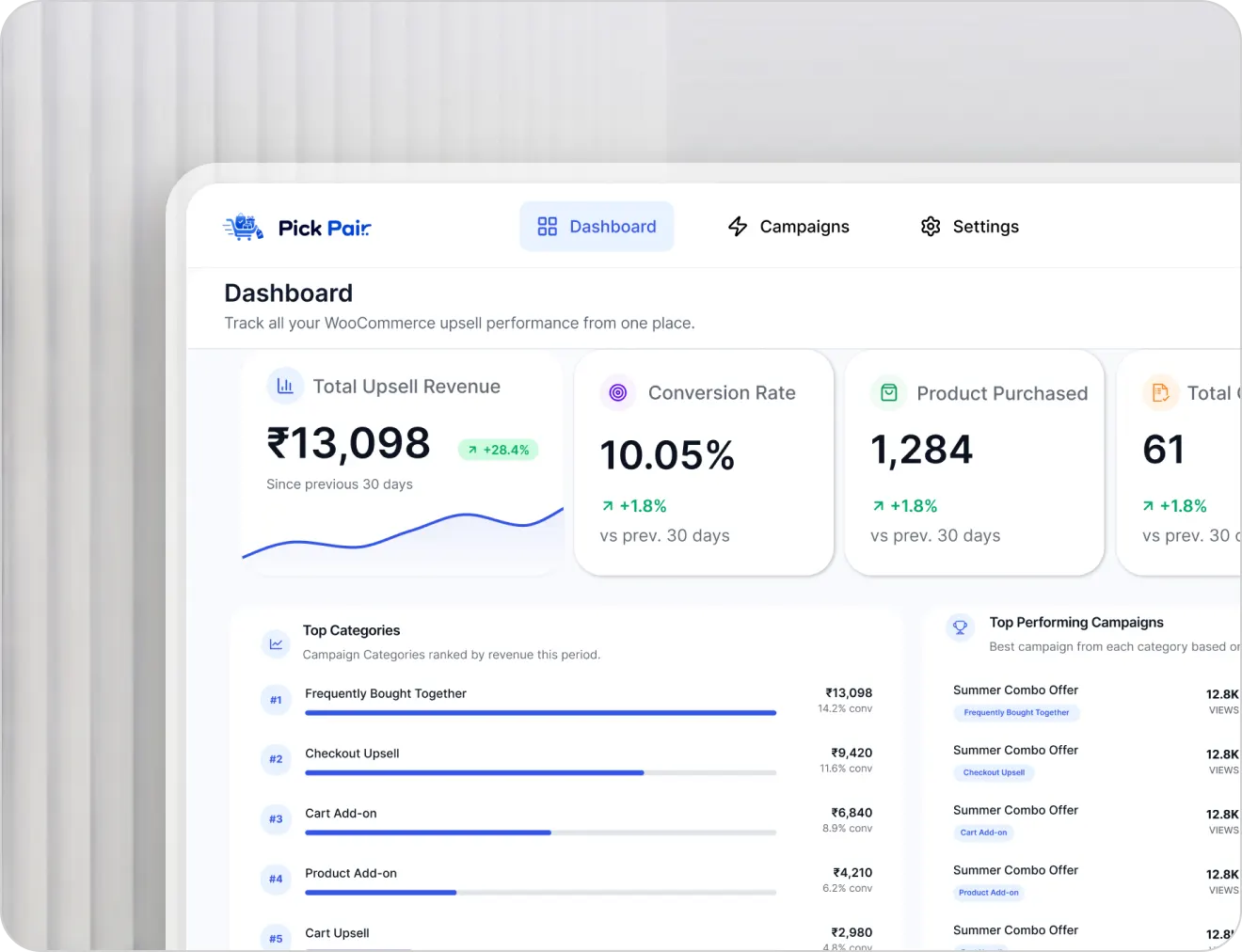Image resolution: width=1242 pixels, height=952 pixels.
Task: Select the Cart Upsell category label
Action: tap(337, 933)
